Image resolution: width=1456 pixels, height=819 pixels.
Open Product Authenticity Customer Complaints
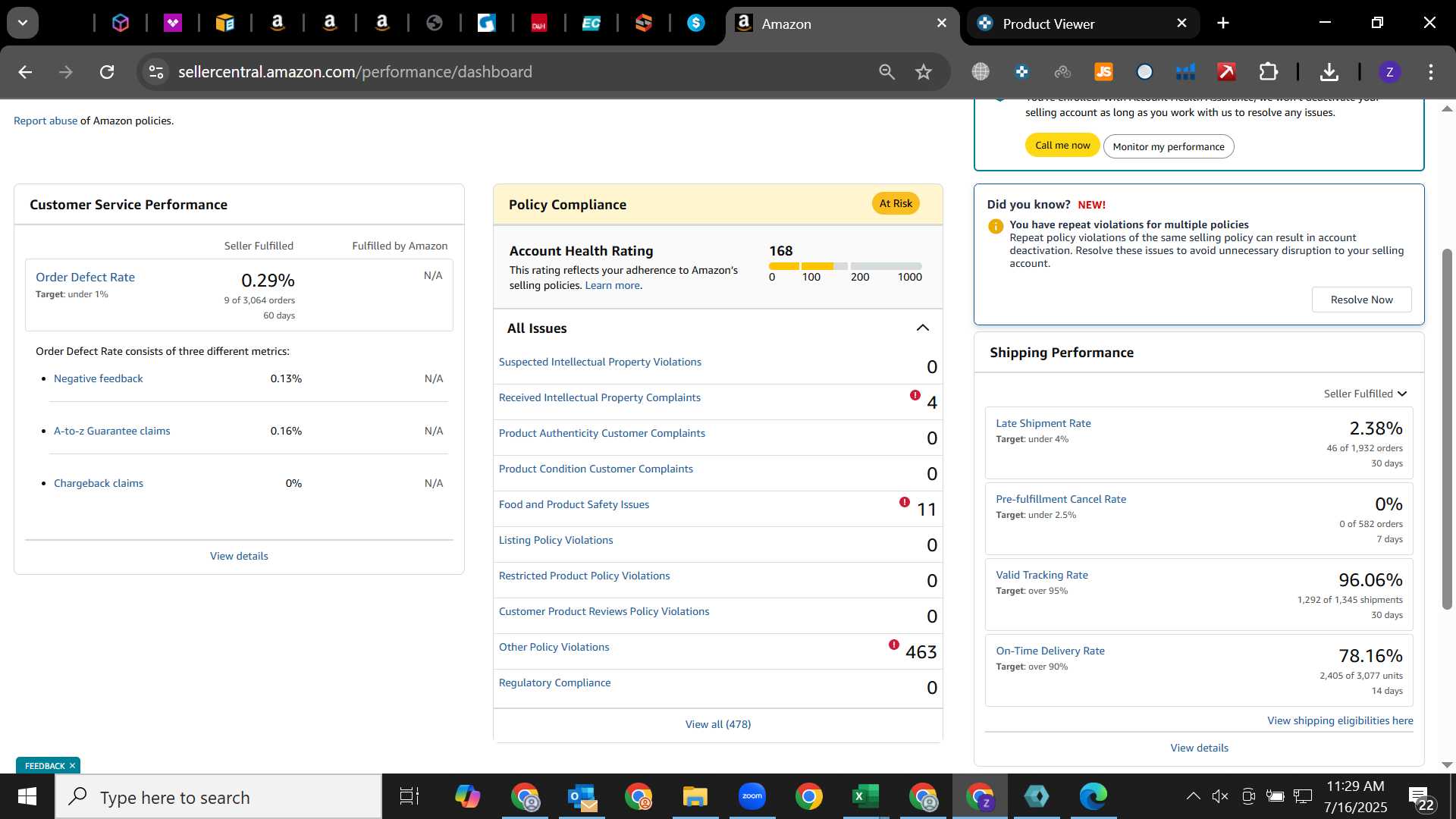pyautogui.click(x=601, y=433)
